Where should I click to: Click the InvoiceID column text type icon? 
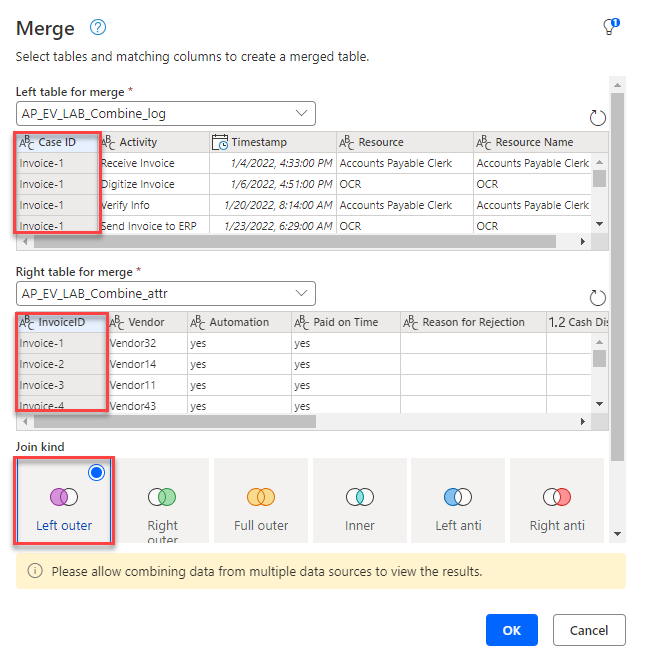[27, 323]
